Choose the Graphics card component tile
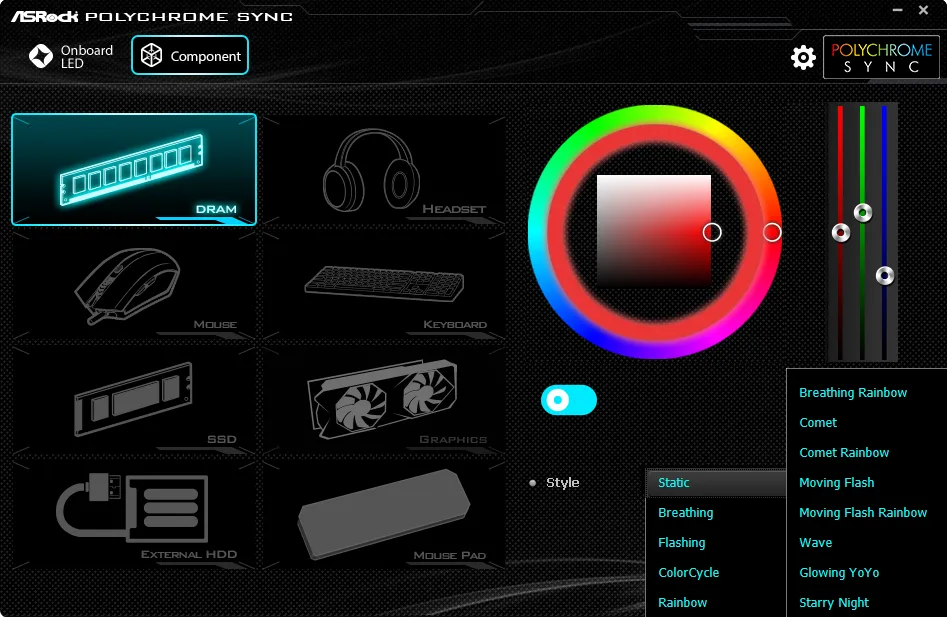The image size is (947, 617). 385,399
